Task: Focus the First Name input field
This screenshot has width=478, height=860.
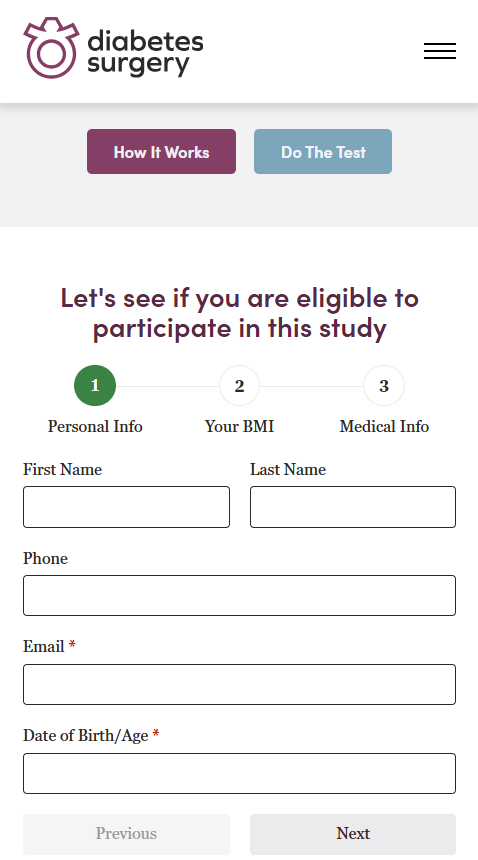Action: [126, 507]
